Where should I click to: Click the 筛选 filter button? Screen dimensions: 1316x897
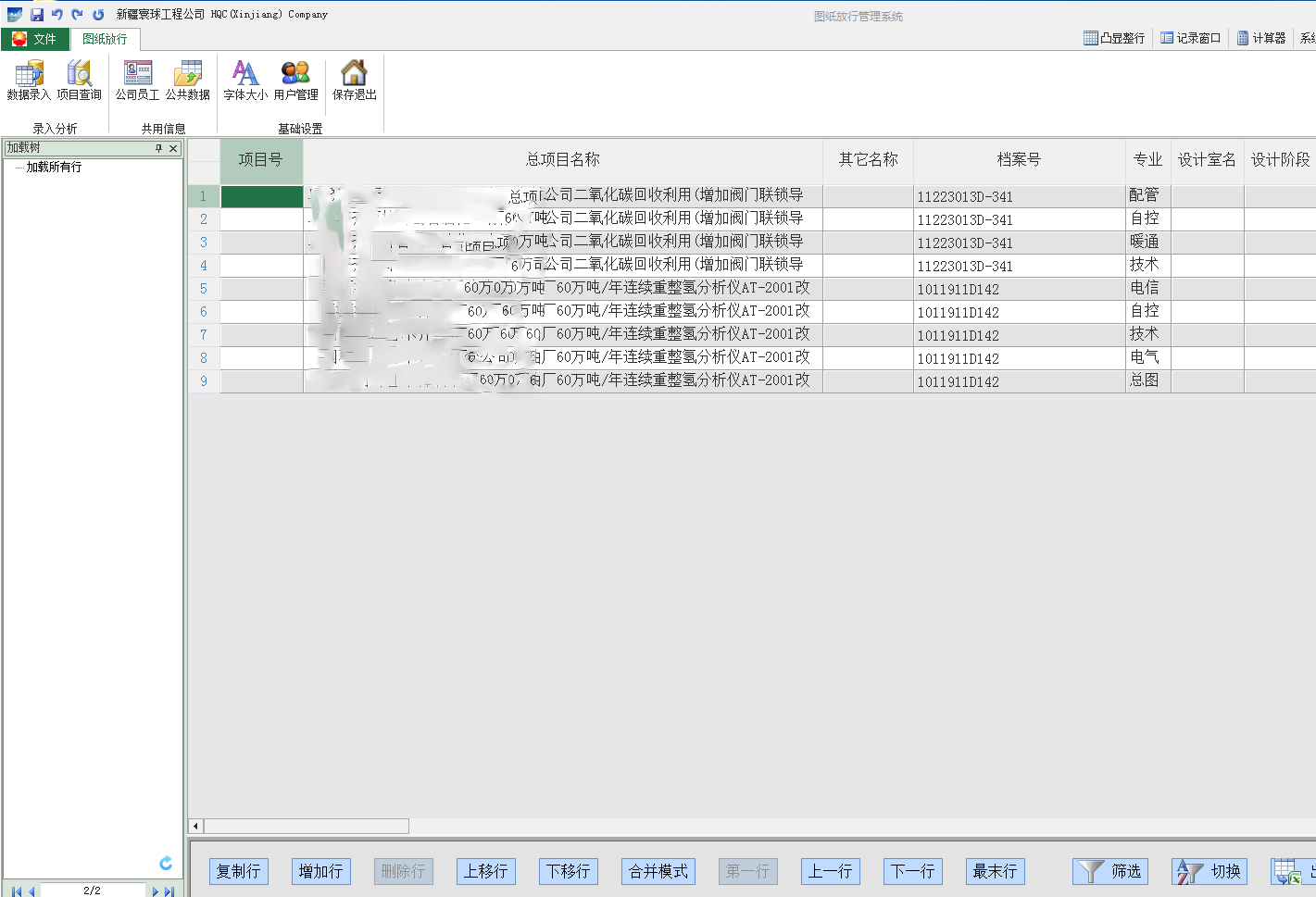[1110, 871]
